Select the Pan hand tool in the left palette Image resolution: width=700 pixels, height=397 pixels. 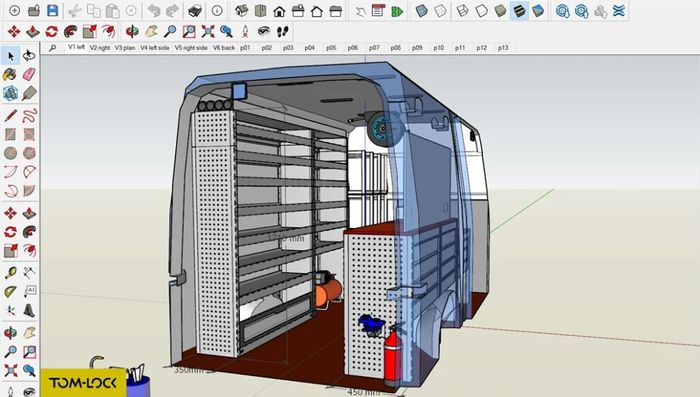29,333
